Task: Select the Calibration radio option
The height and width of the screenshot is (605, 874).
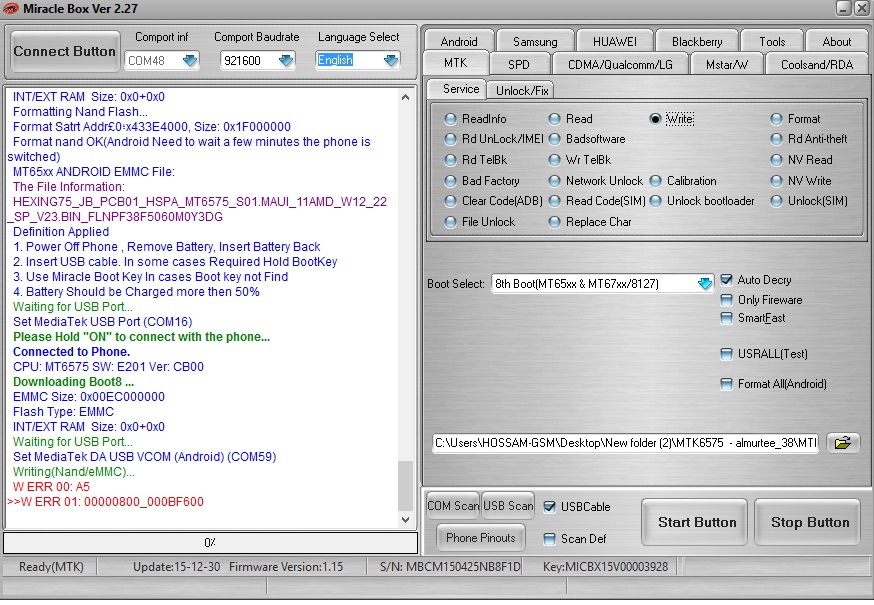Action: click(x=656, y=181)
